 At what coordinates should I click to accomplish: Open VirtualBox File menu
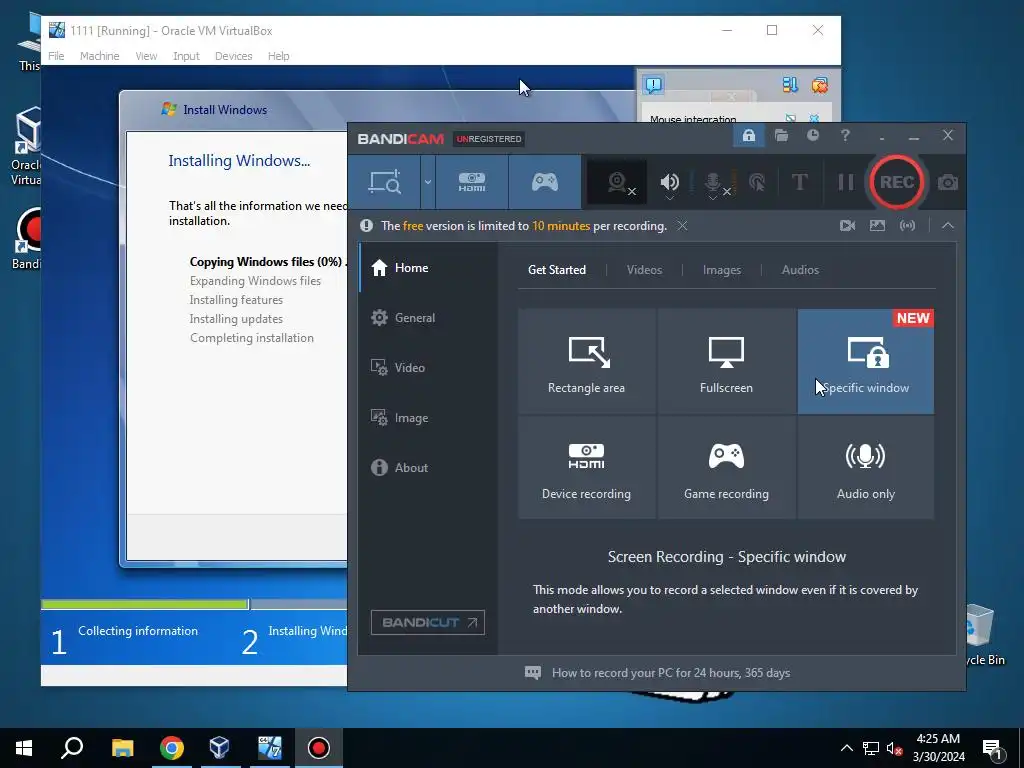[56, 56]
